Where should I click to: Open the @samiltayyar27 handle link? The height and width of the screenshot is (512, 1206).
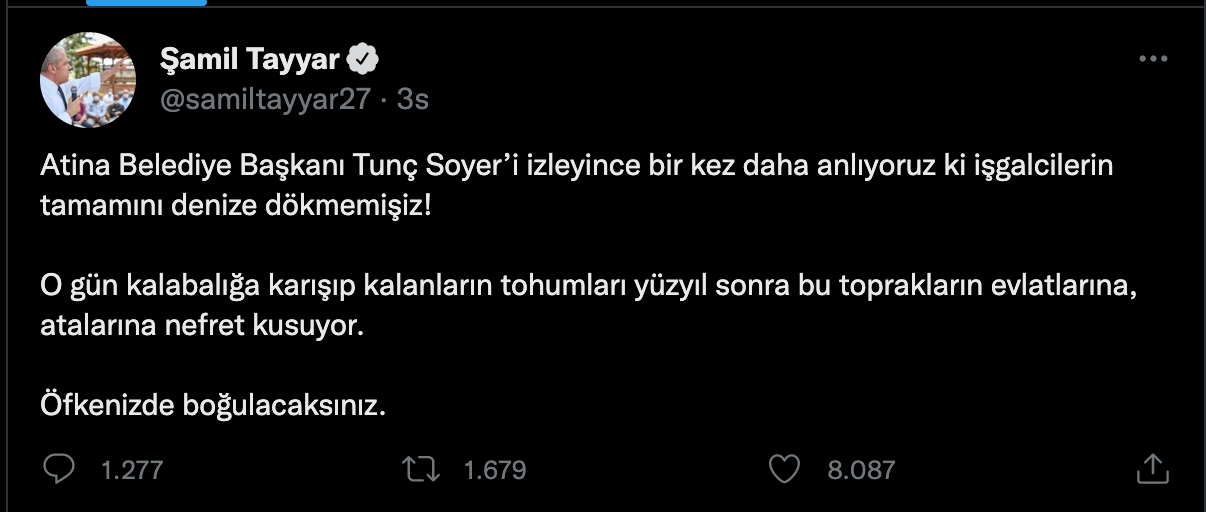[x=266, y=99]
